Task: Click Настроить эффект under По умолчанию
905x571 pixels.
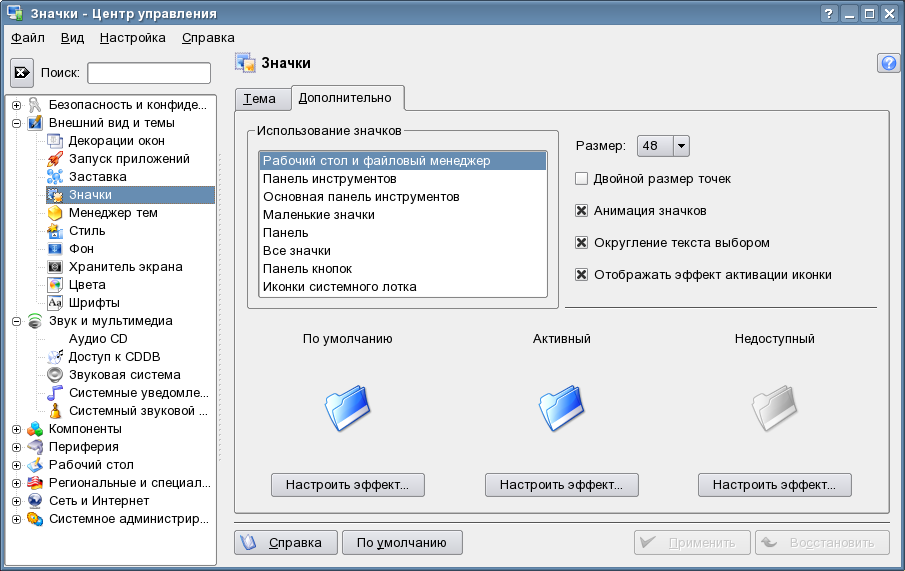Action: click(x=347, y=485)
